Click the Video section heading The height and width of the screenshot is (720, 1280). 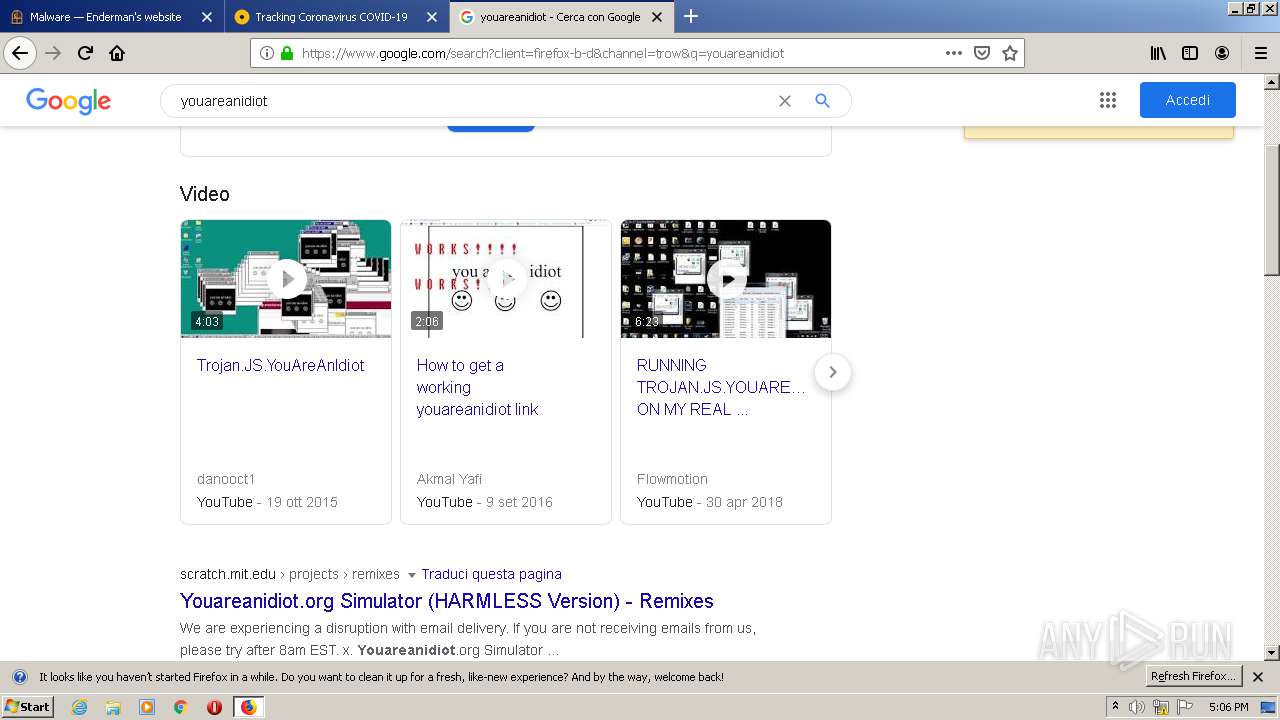204,194
